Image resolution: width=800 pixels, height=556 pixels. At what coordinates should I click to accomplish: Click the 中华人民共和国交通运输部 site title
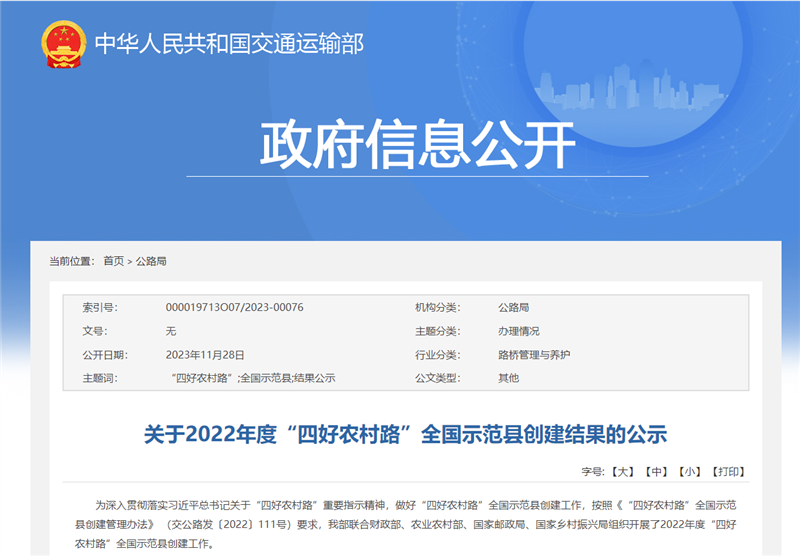(x=229, y=44)
